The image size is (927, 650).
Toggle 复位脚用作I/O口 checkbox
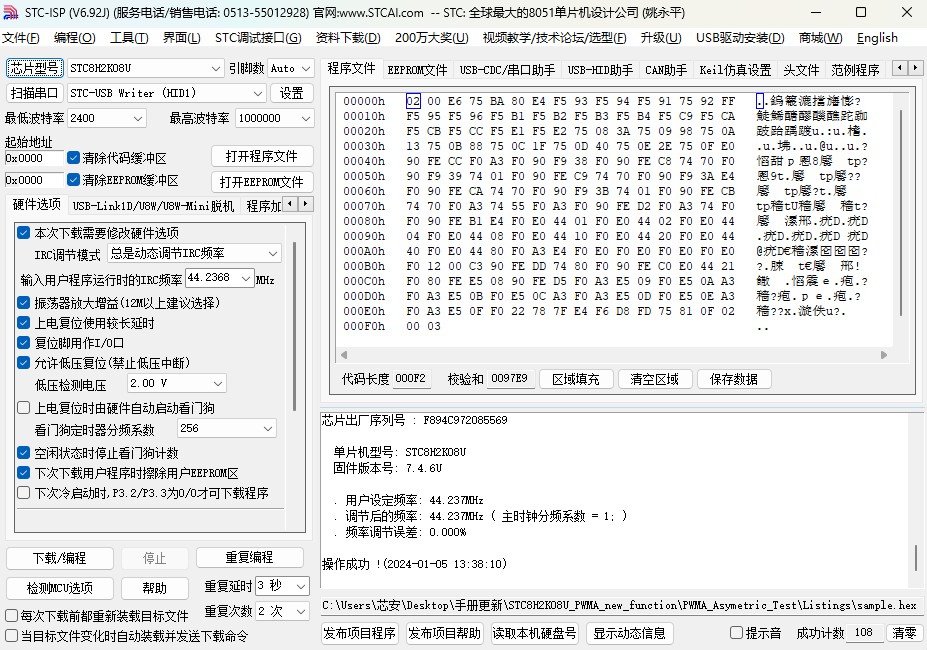(24, 342)
